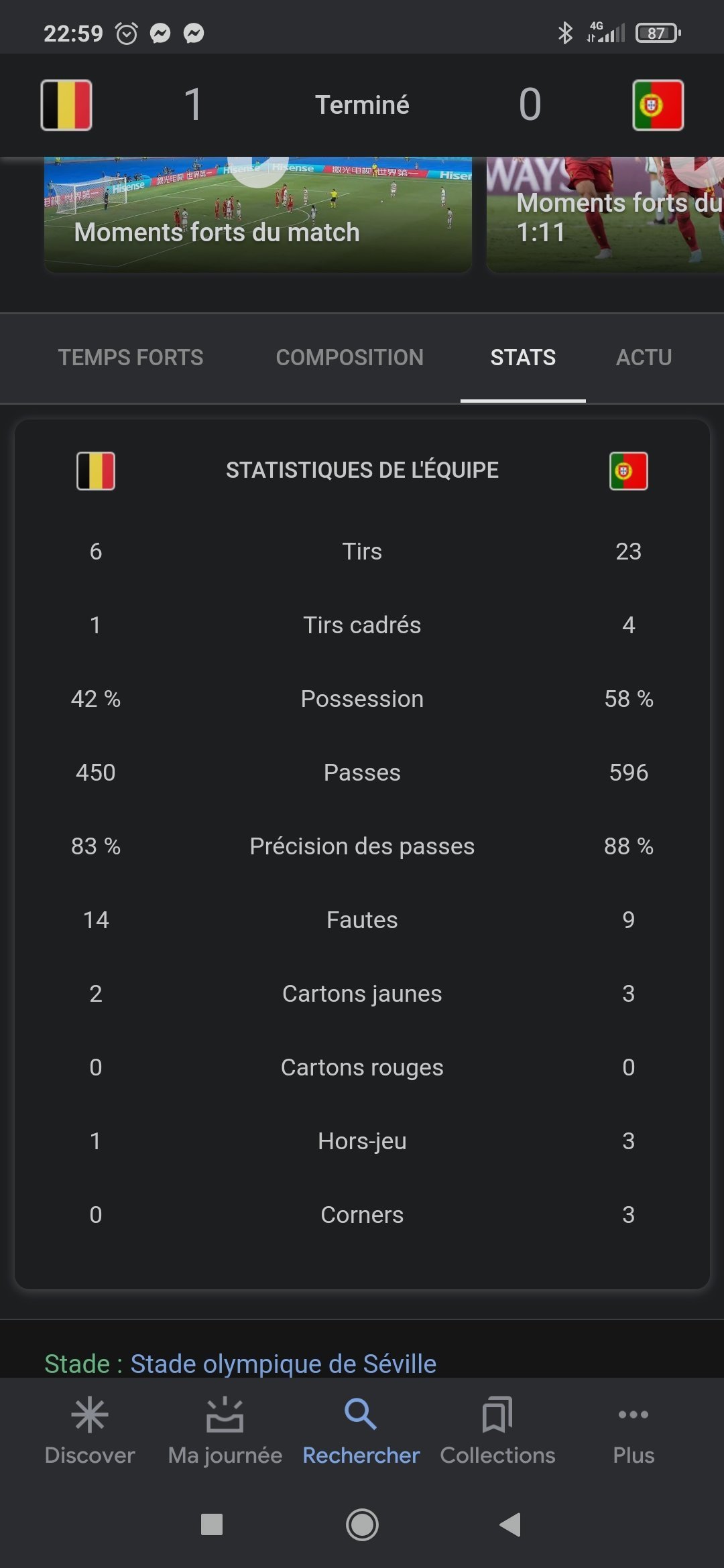
Task: Tap the Belgium flag in score header
Action: coord(66,105)
